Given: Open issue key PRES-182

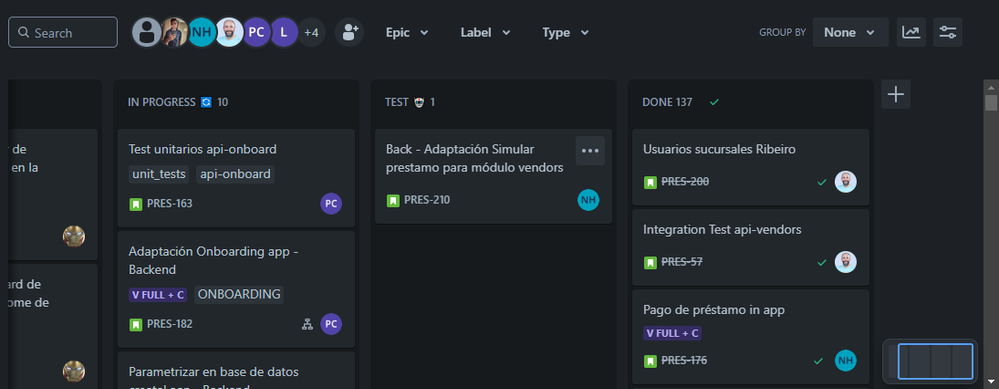Looking at the screenshot, I should click(169, 324).
